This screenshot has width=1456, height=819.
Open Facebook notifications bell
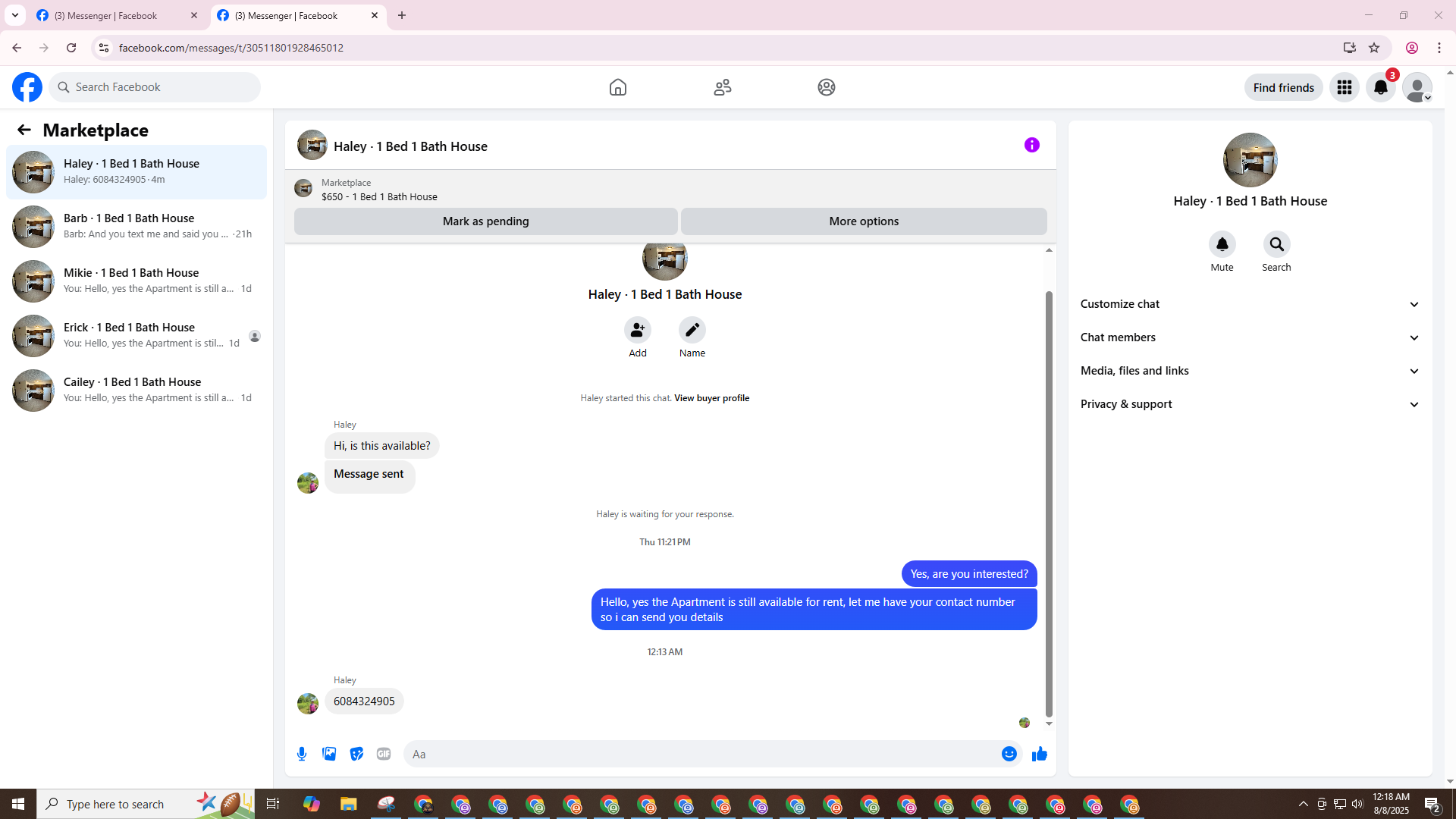[x=1380, y=87]
